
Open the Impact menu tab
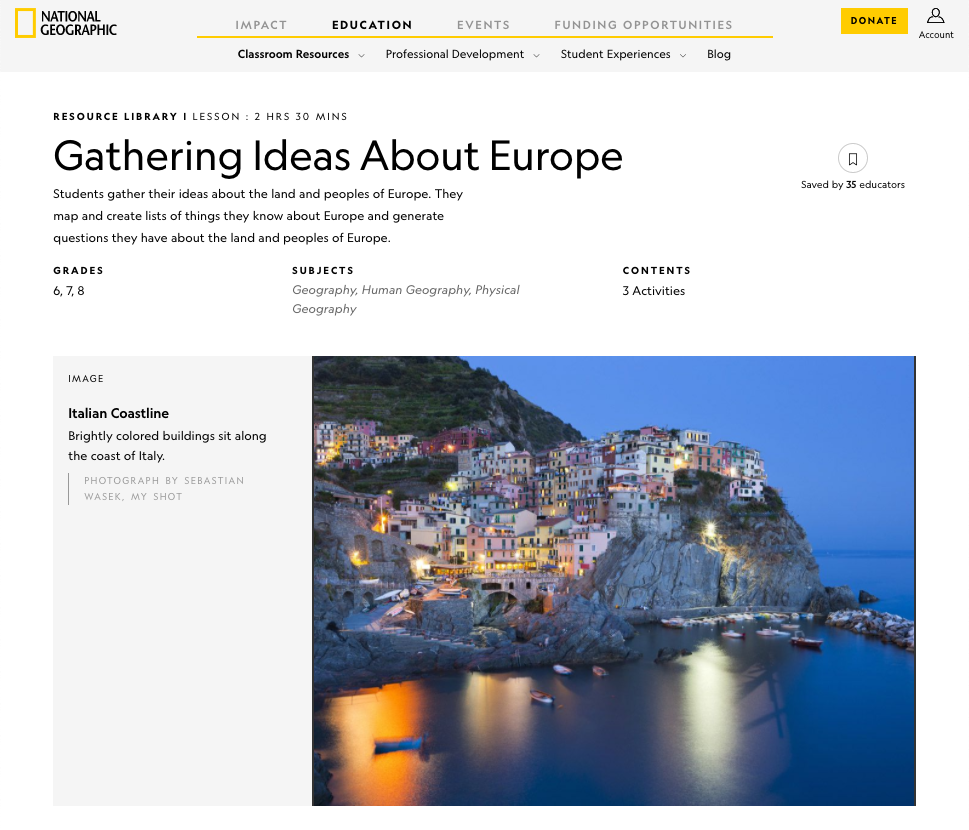pos(261,25)
